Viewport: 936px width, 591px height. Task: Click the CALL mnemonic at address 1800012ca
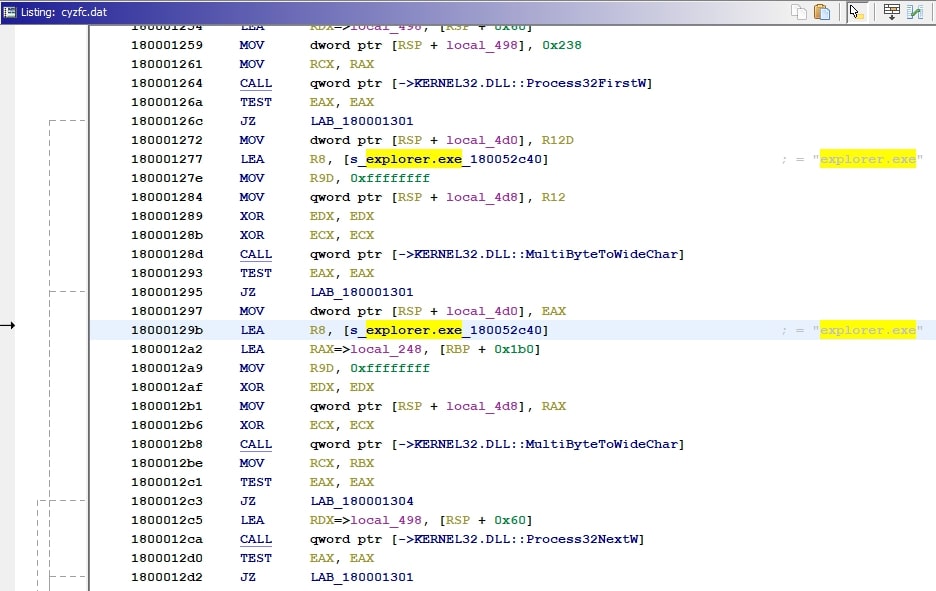(255, 539)
